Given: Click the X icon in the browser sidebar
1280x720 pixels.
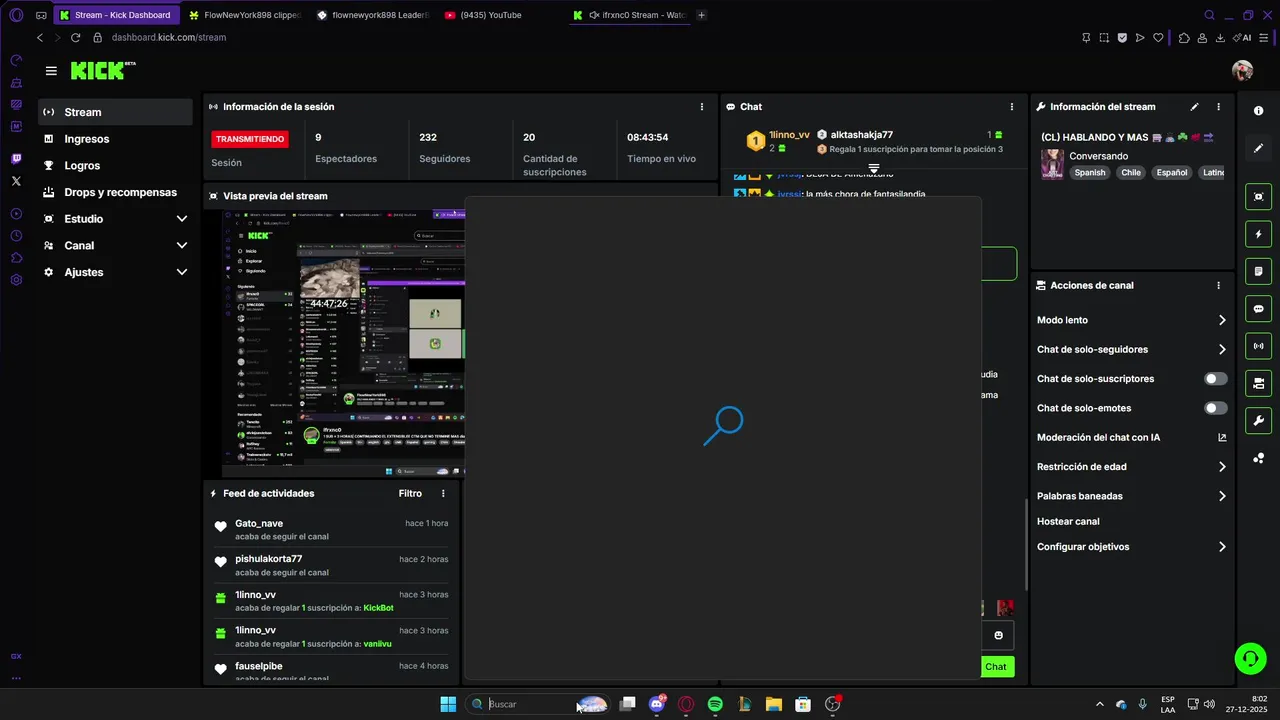Looking at the screenshot, I should [x=16, y=181].
